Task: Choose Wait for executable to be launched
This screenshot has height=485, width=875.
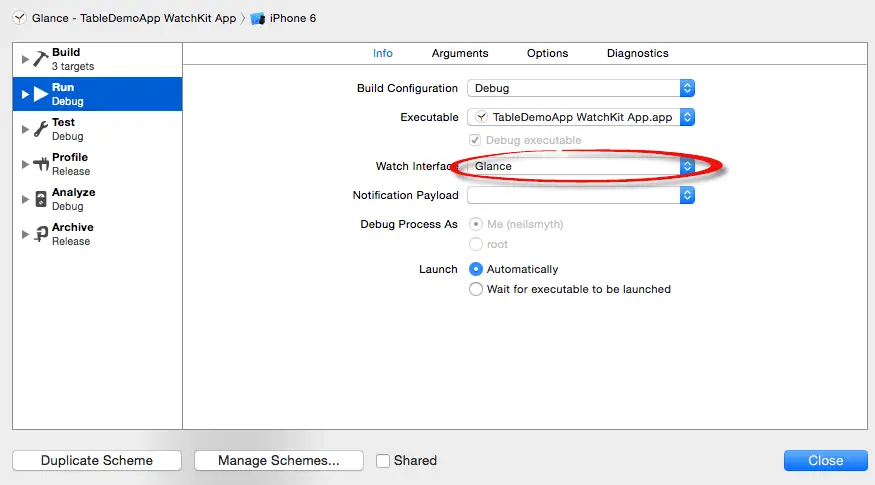Action: click(476, 289)
